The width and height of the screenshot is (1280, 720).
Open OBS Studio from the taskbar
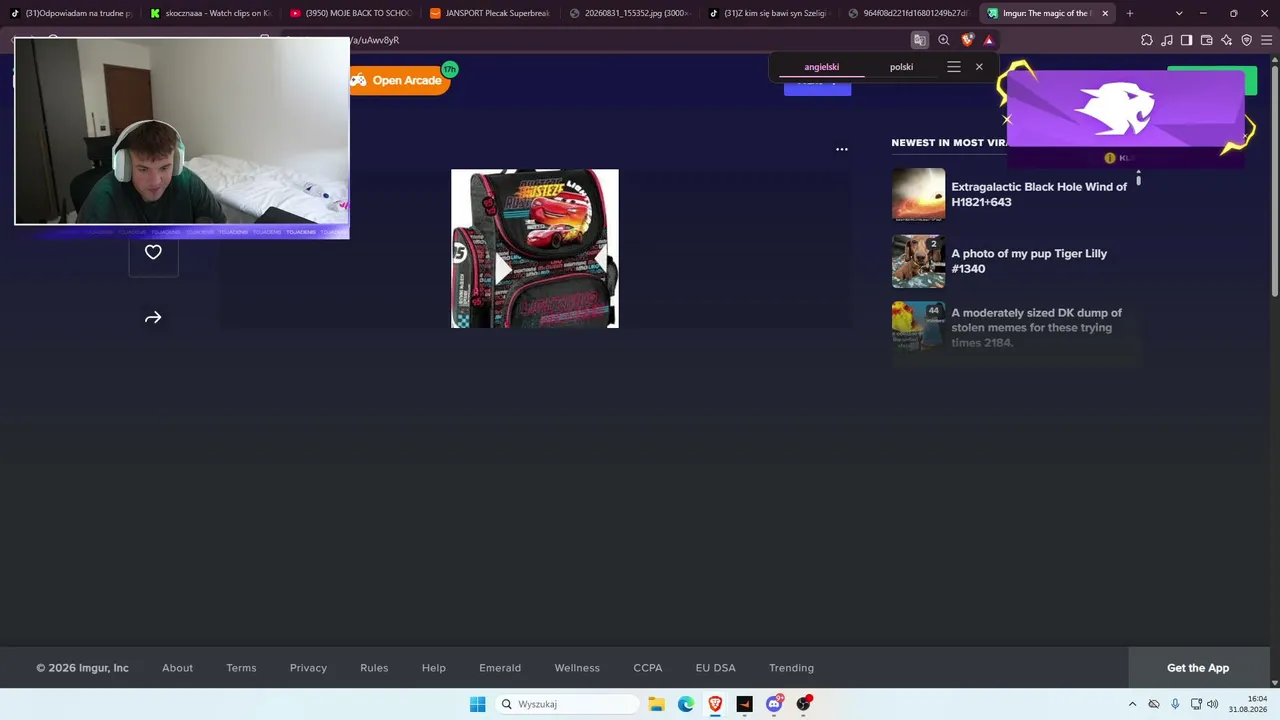coord(803,704)
